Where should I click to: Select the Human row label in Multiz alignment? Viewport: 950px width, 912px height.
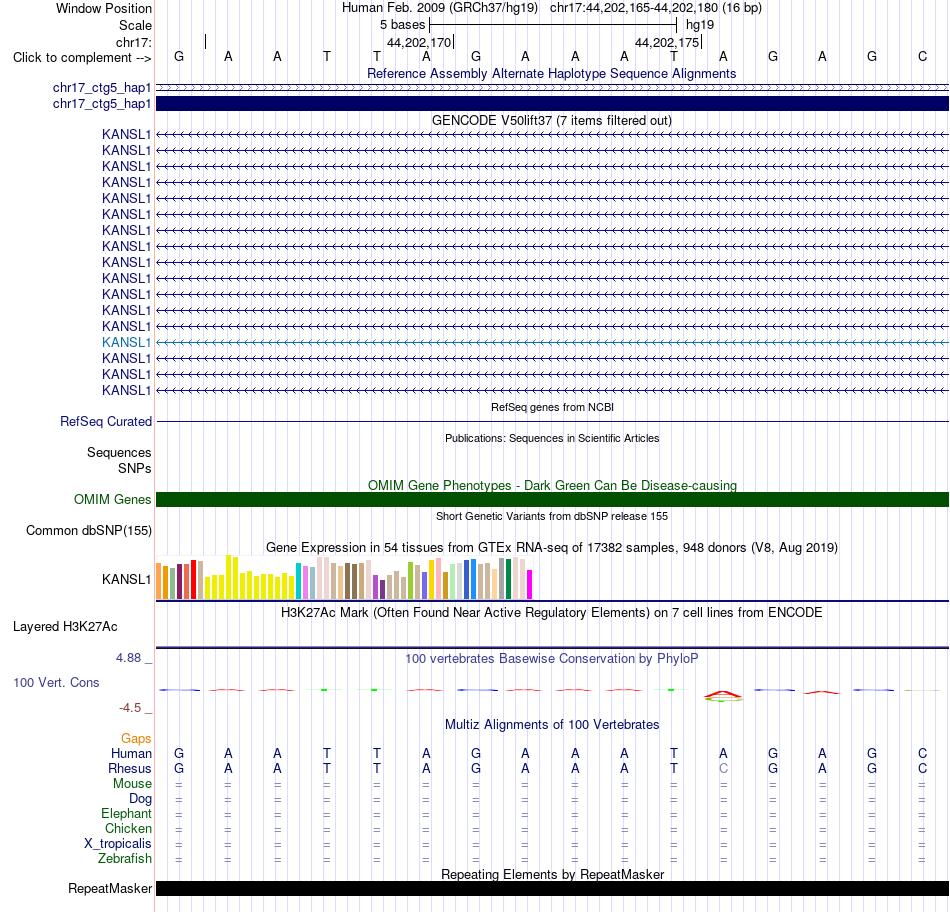(x=131, y=753)
